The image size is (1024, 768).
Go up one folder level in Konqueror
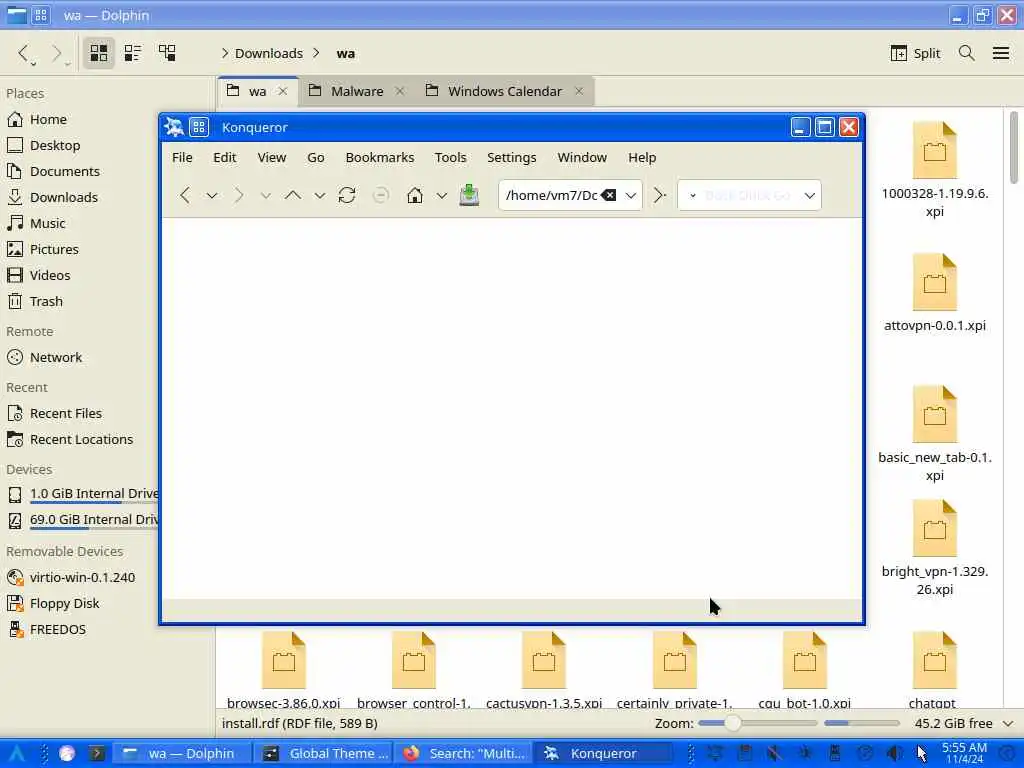[x=293, y=195]
